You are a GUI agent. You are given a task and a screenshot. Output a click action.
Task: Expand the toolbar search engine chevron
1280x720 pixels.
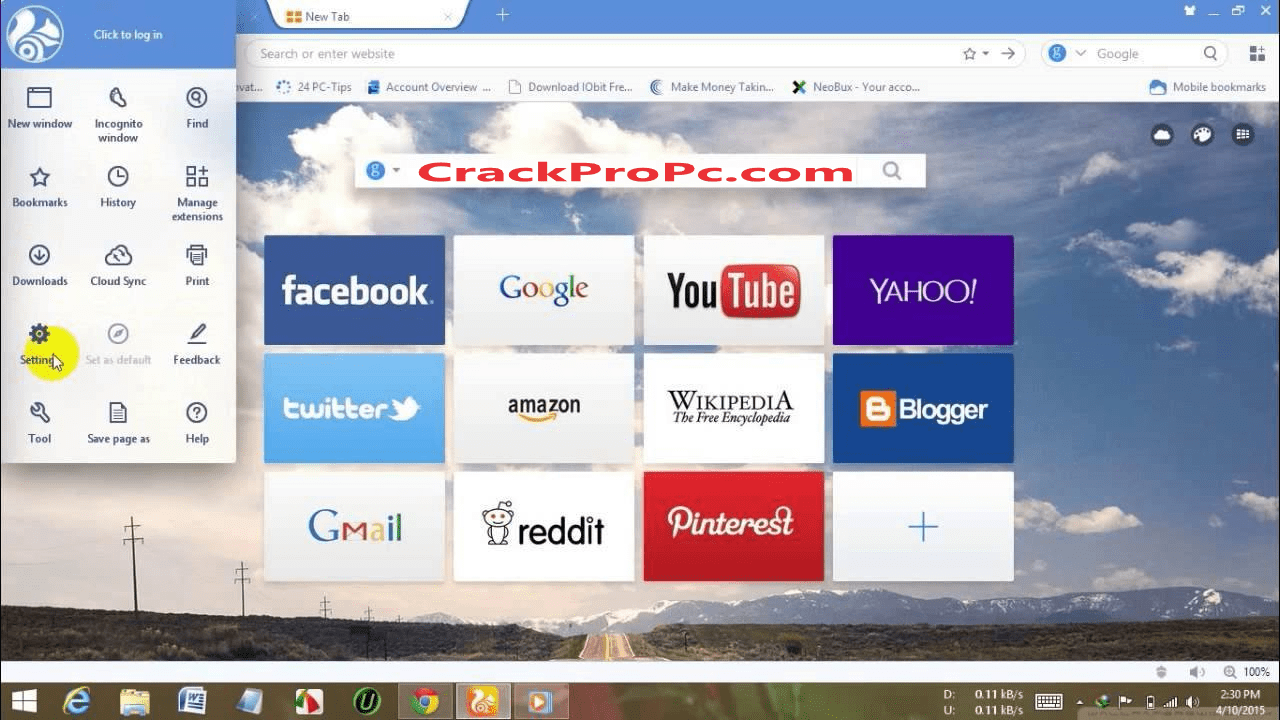tap(1081, 54)
